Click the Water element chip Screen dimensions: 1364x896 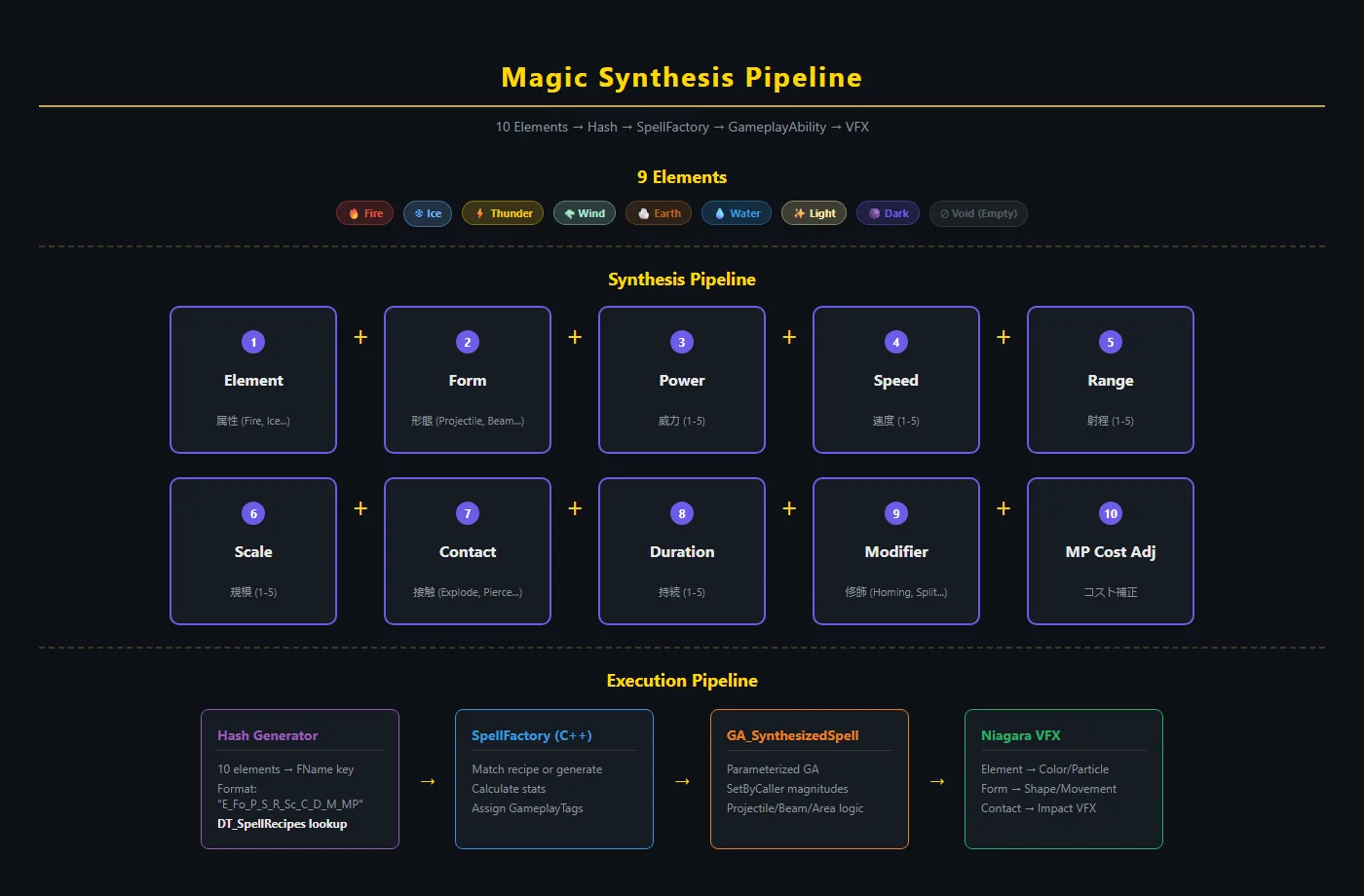[x=737, y=213]
